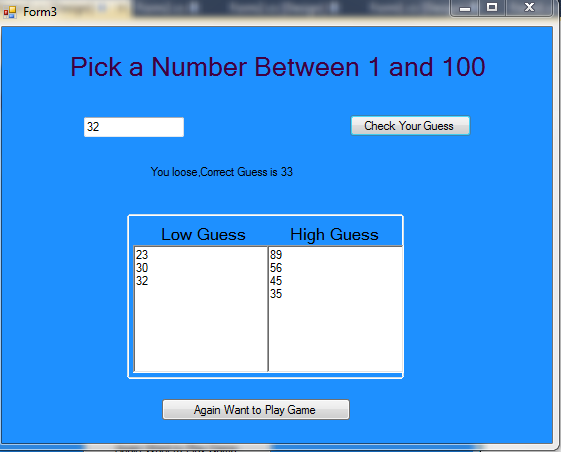Viewport: 561px width, 452px height.
Task: Close the Form3 window
Action: pyautogui.click(x=529, y=8)
